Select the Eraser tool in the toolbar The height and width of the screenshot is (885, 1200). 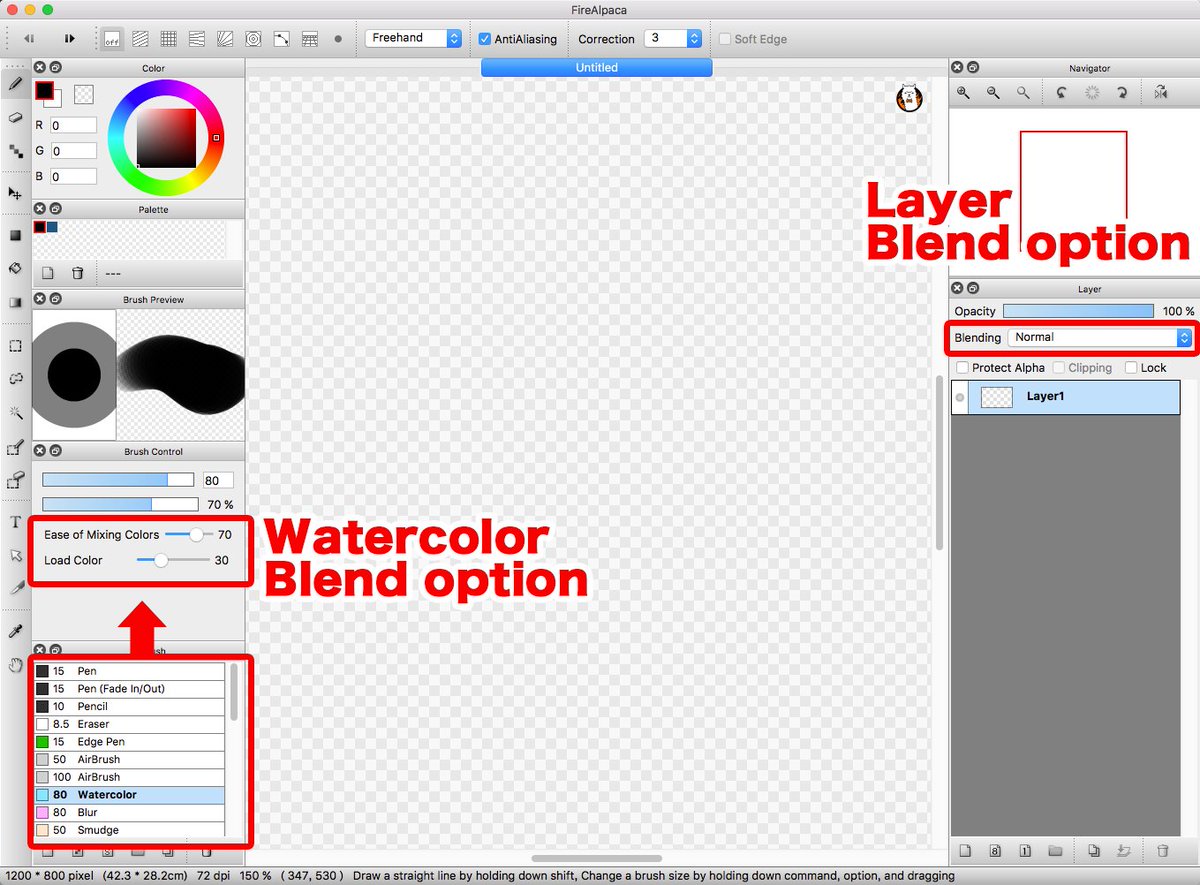pyautogui.click(x=13, y=118)
